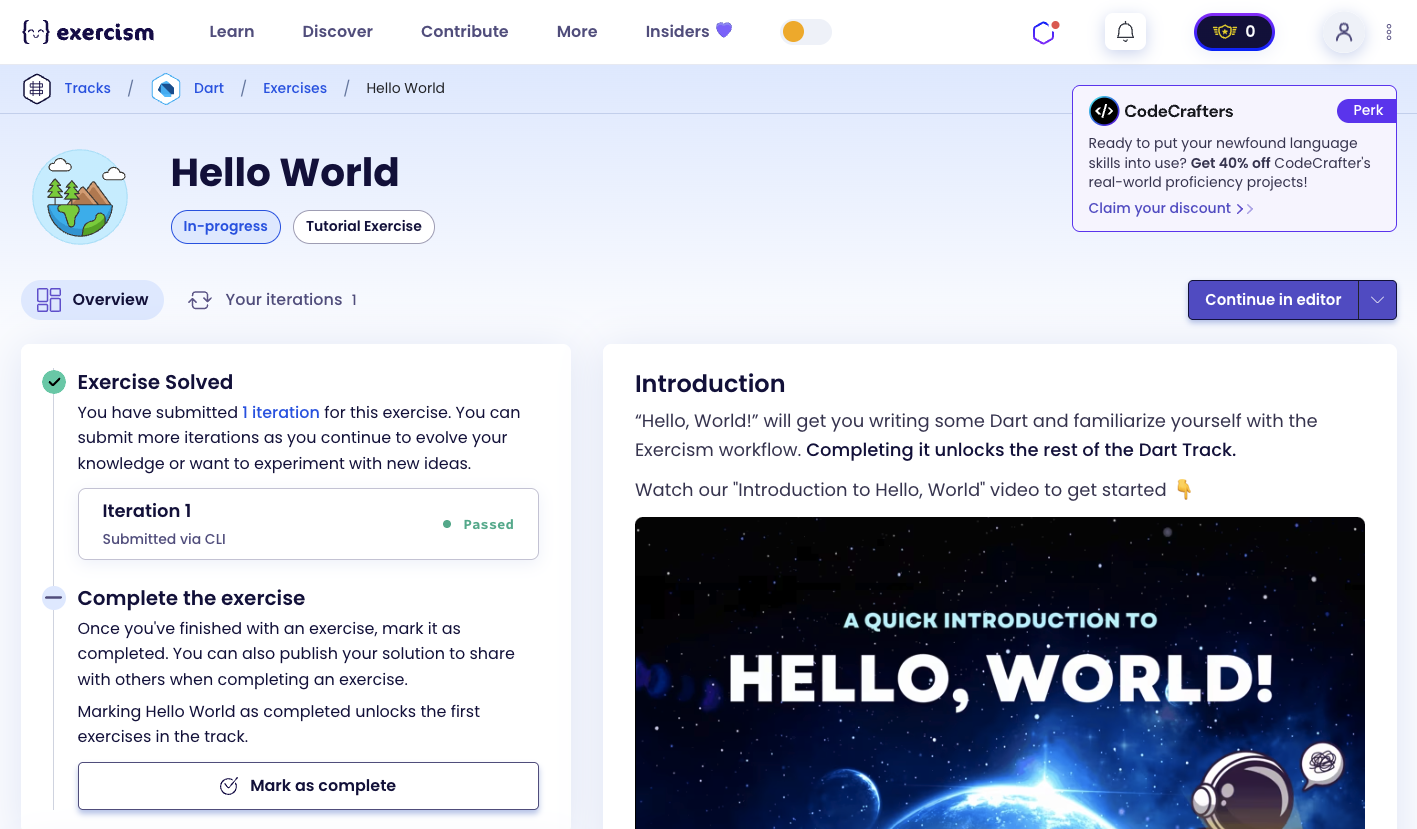Screen dimensions: 1417x829
Task: Click the reputation hexagon icon
Action: tap(1043, 31)
